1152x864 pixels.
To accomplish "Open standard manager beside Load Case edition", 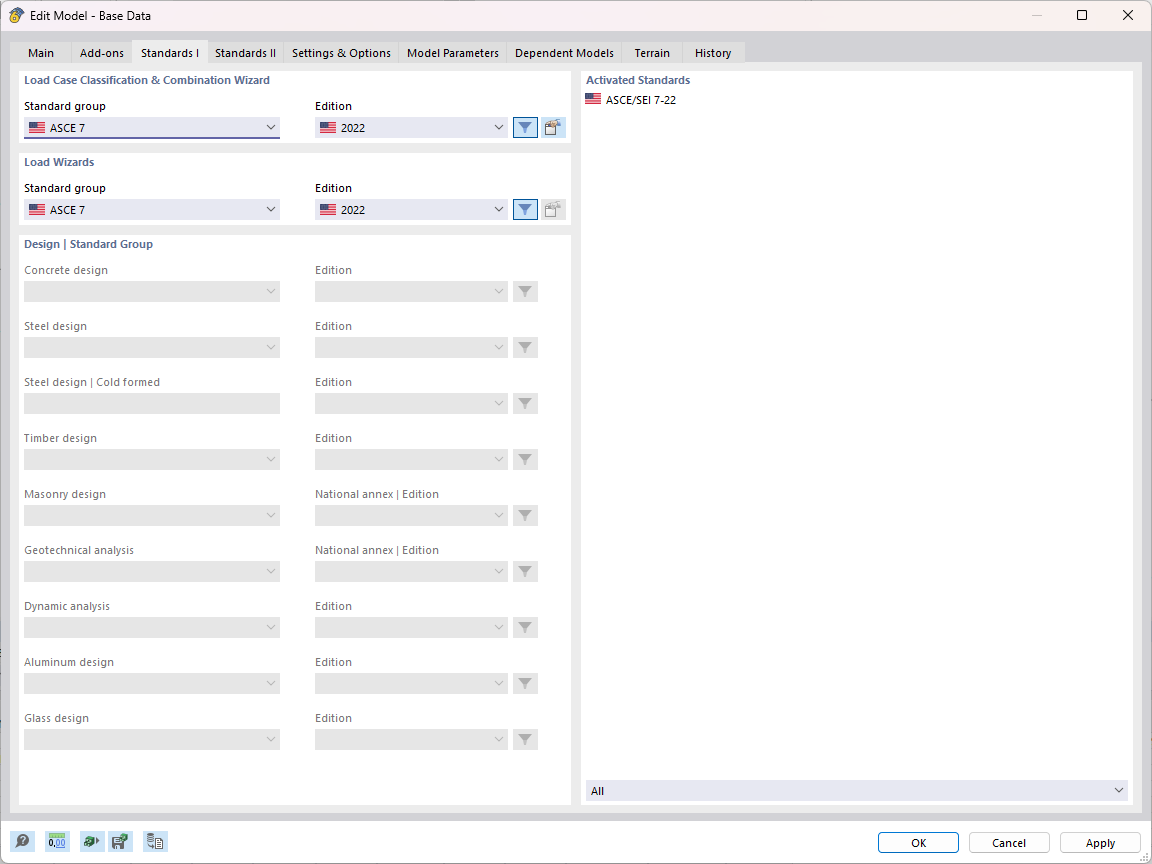I will (x=553, y=127).
